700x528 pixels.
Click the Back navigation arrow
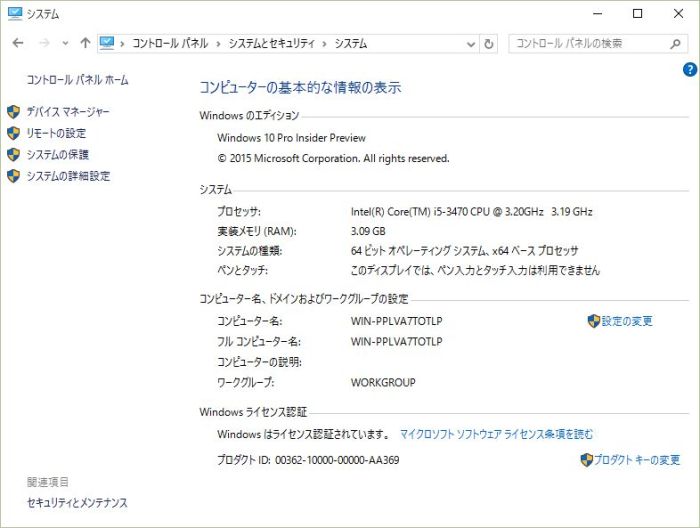(x=18, y=44)
